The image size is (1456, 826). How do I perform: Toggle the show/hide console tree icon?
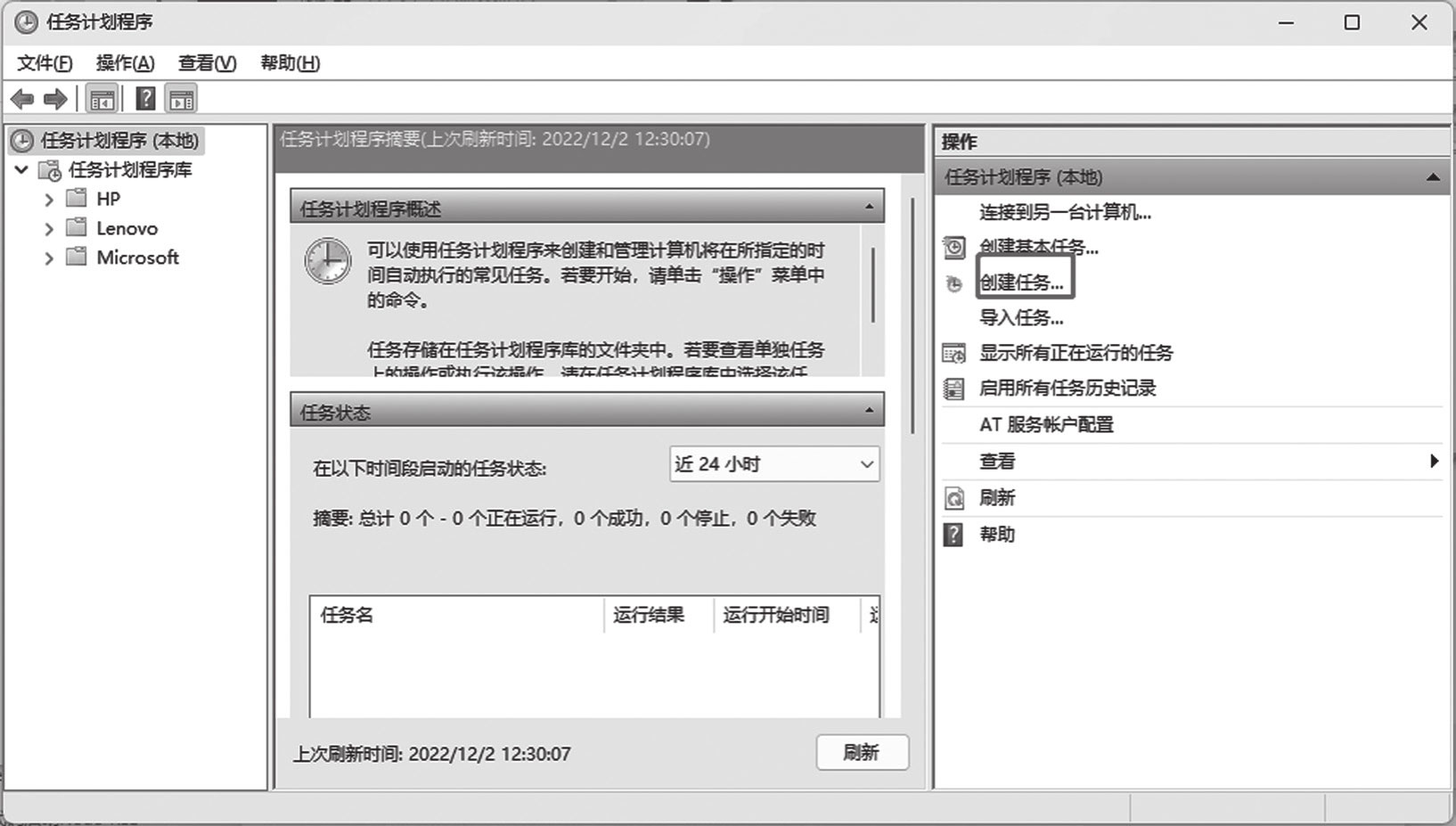pos(102,99)
